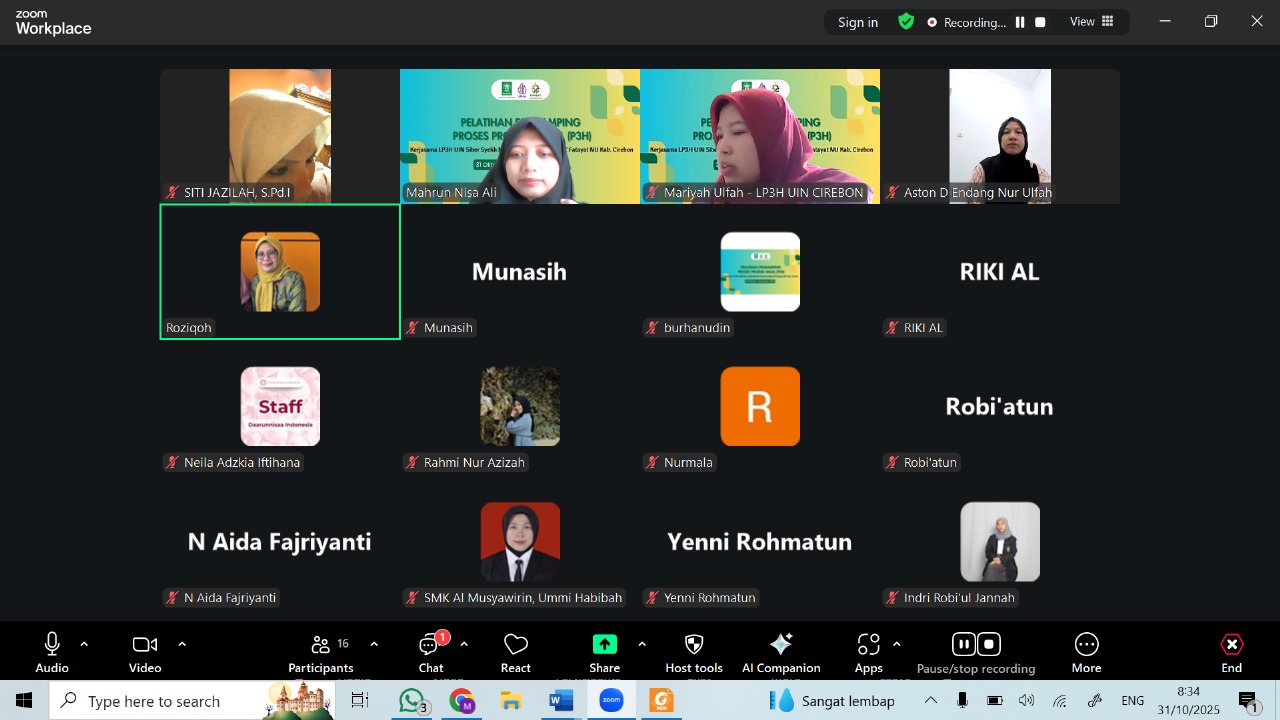Toggle the Video camera
Image resolution: width=1280 pixels, height=720 pixels.
click(145, 645)
